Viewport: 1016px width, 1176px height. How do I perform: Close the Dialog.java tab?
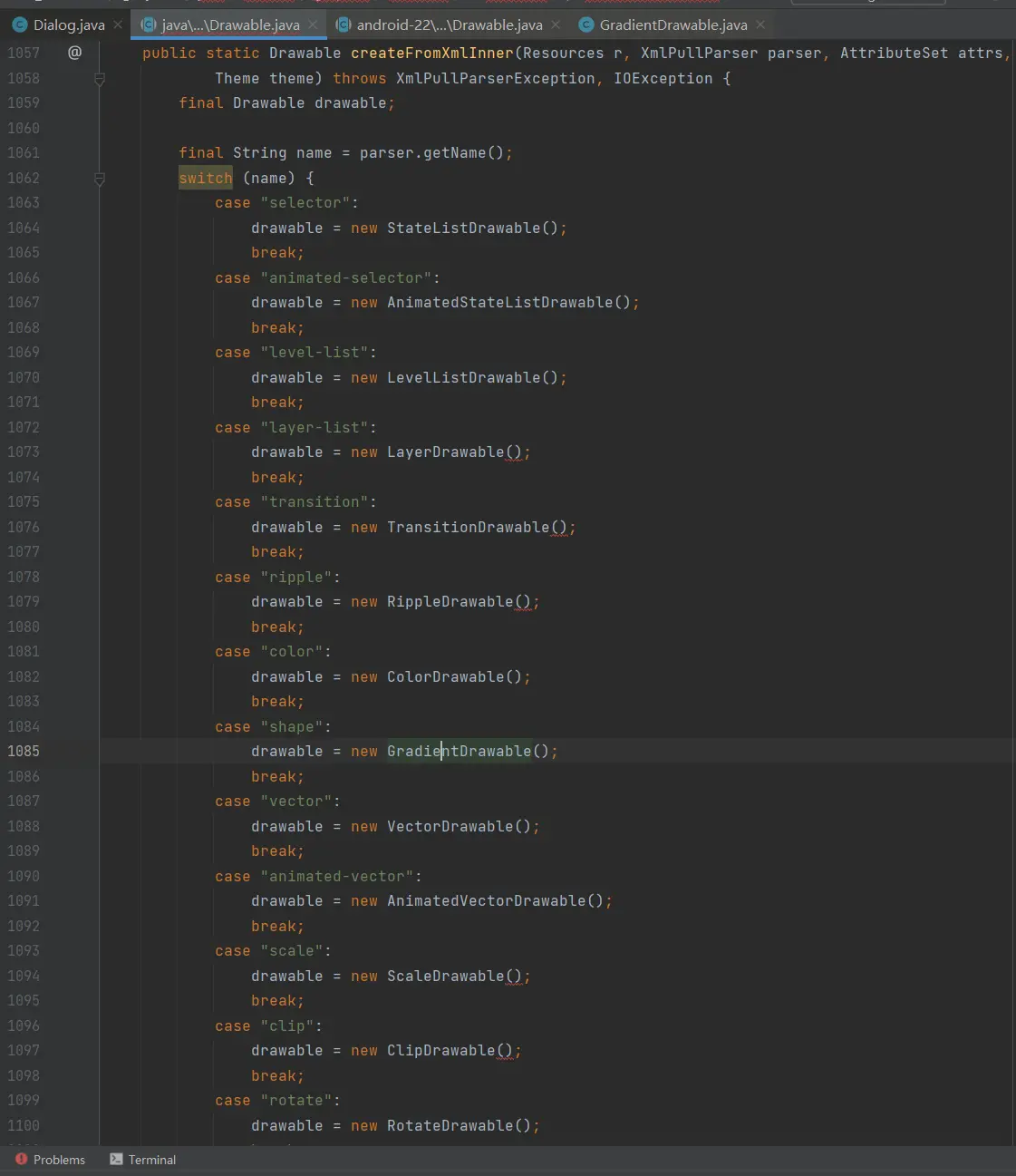pos(118,24)
